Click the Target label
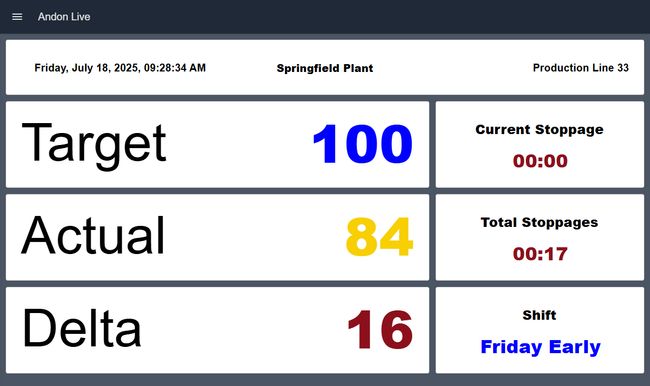Image resolution: width=650 pixels, height=386 pixels. [x=94, y=144]
